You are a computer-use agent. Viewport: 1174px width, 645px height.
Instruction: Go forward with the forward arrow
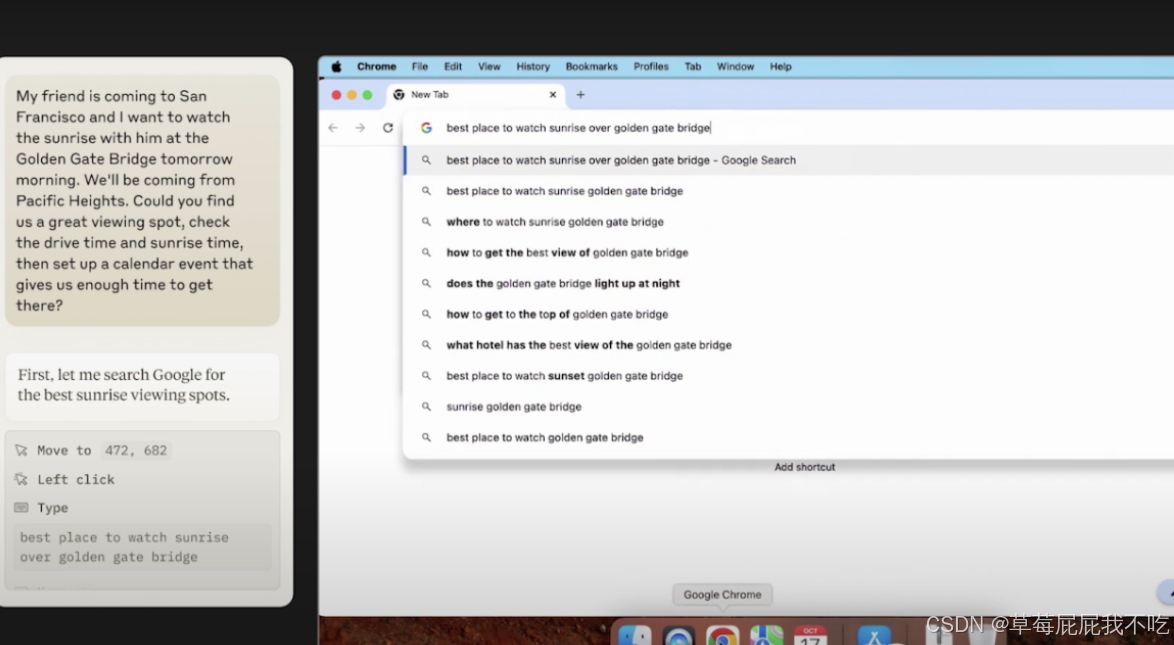(x=360, y=128)
